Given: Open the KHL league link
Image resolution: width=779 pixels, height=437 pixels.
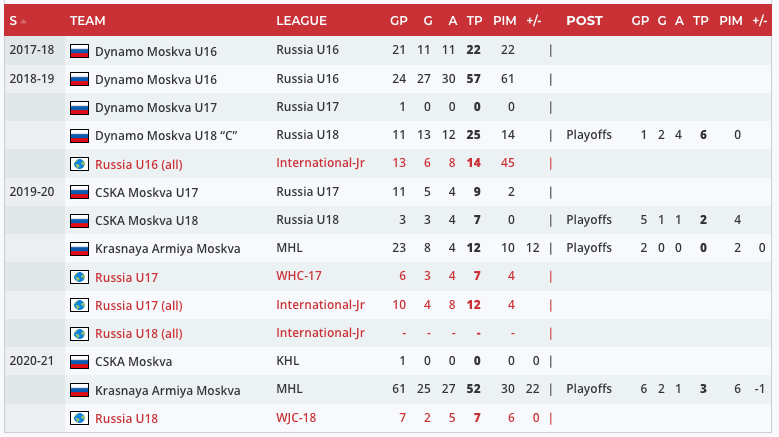Looking at the screenshot, I should point(288,361).
